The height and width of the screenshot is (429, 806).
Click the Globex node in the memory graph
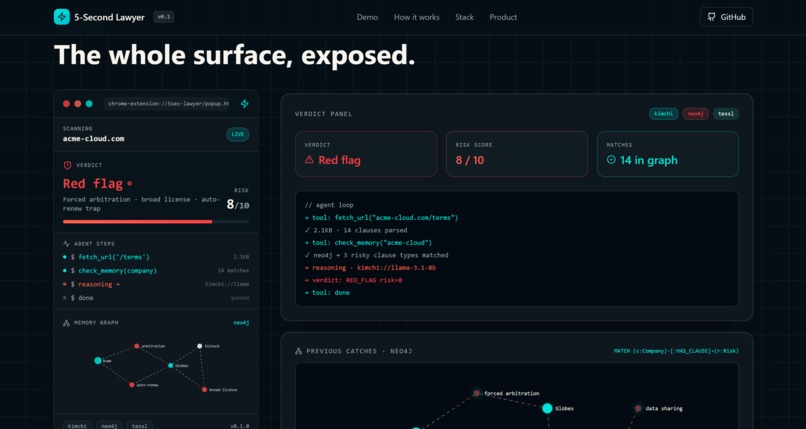(x=171, y=366)
